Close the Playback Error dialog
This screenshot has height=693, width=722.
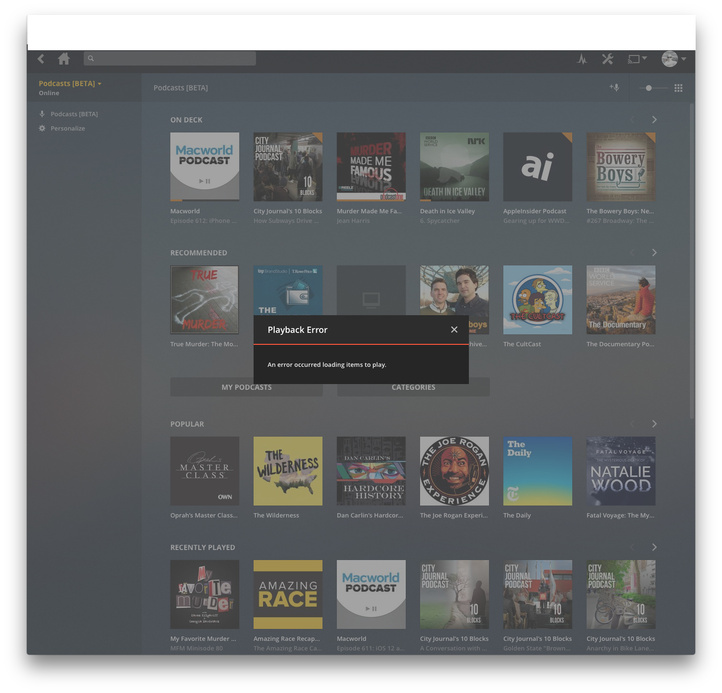click(x=454, y=330)
